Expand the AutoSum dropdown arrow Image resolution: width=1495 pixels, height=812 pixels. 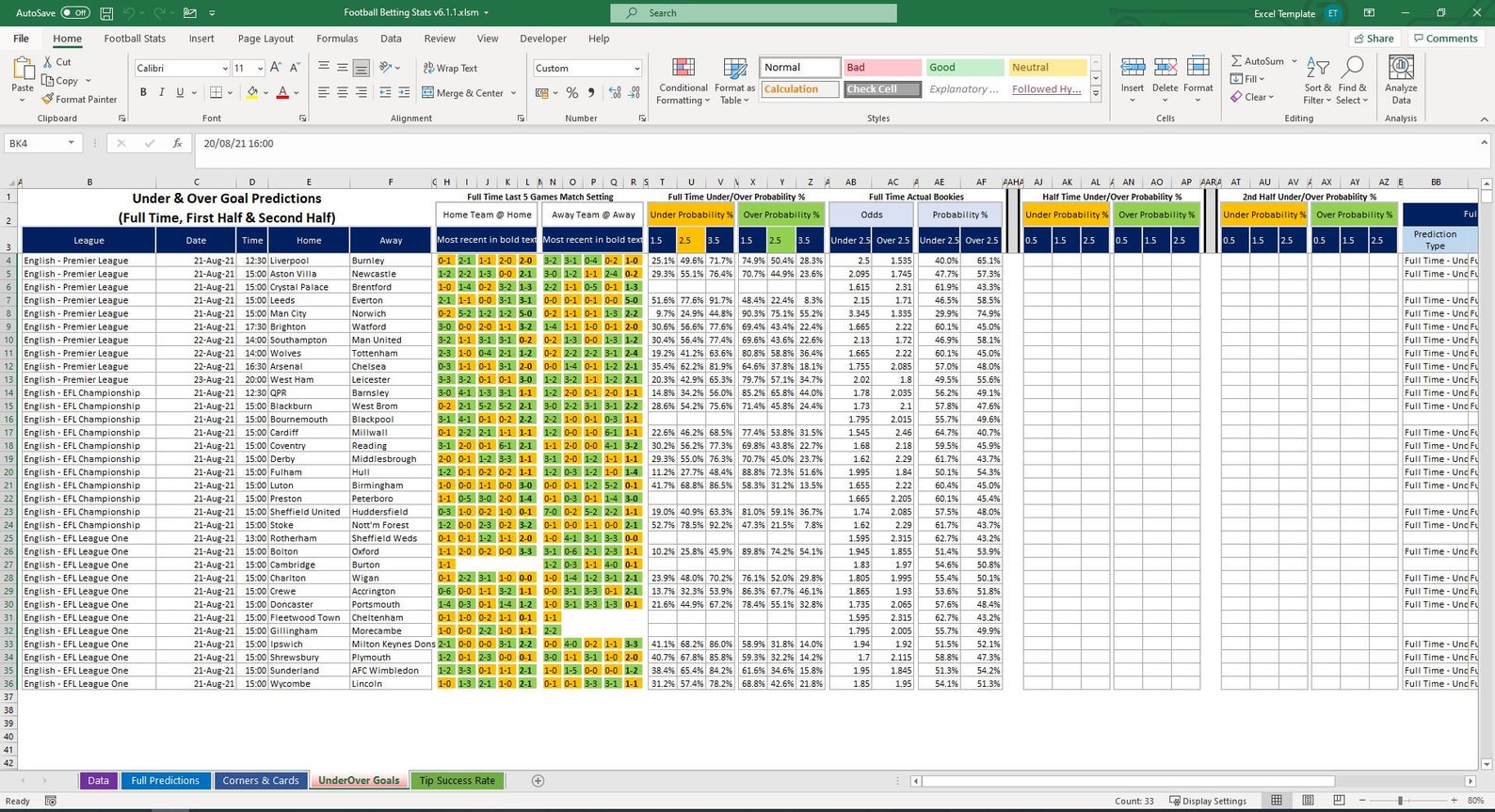(x=1294, y=61)
